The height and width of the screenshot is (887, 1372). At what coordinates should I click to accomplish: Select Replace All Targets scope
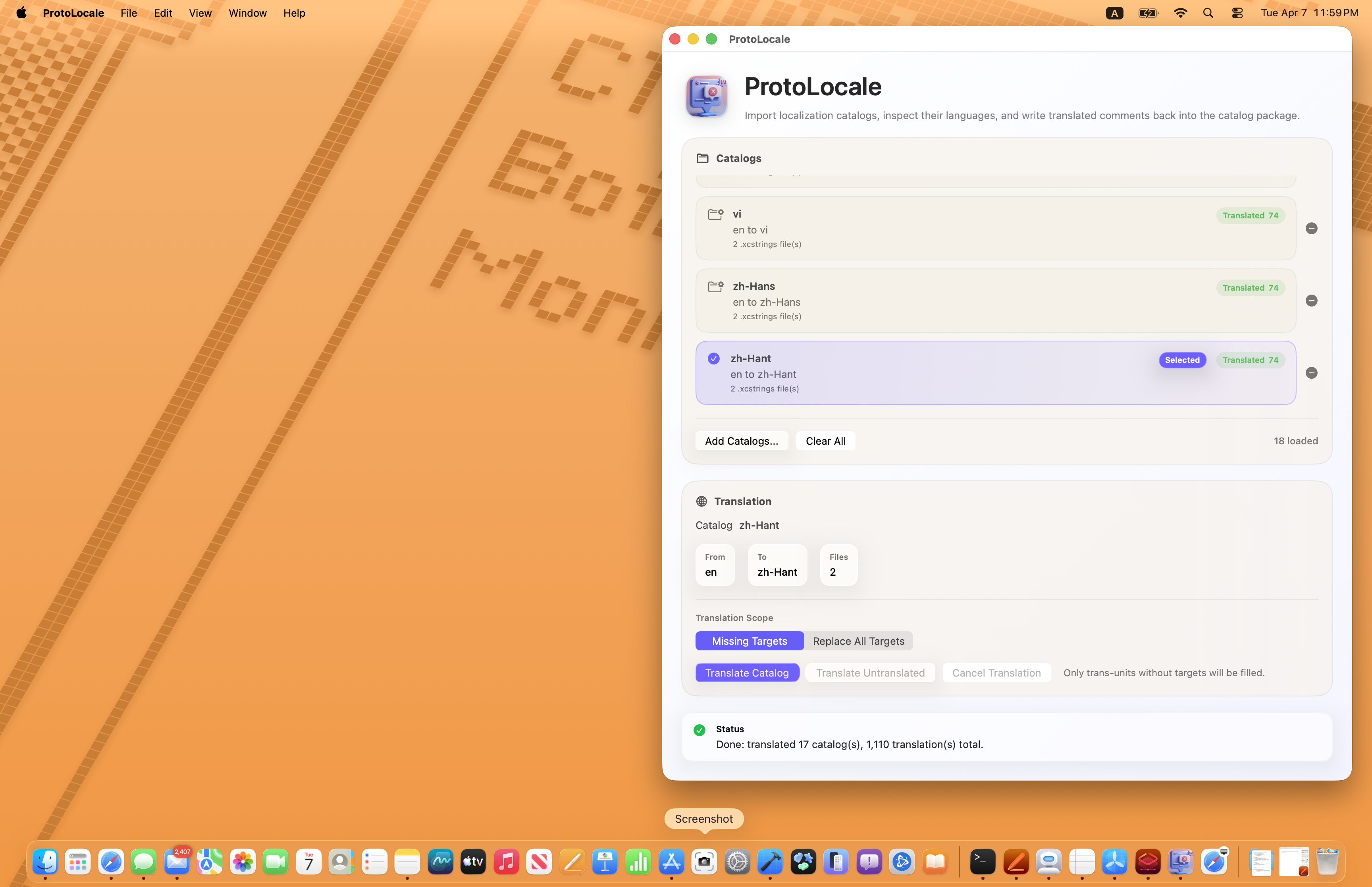(858, 641)
